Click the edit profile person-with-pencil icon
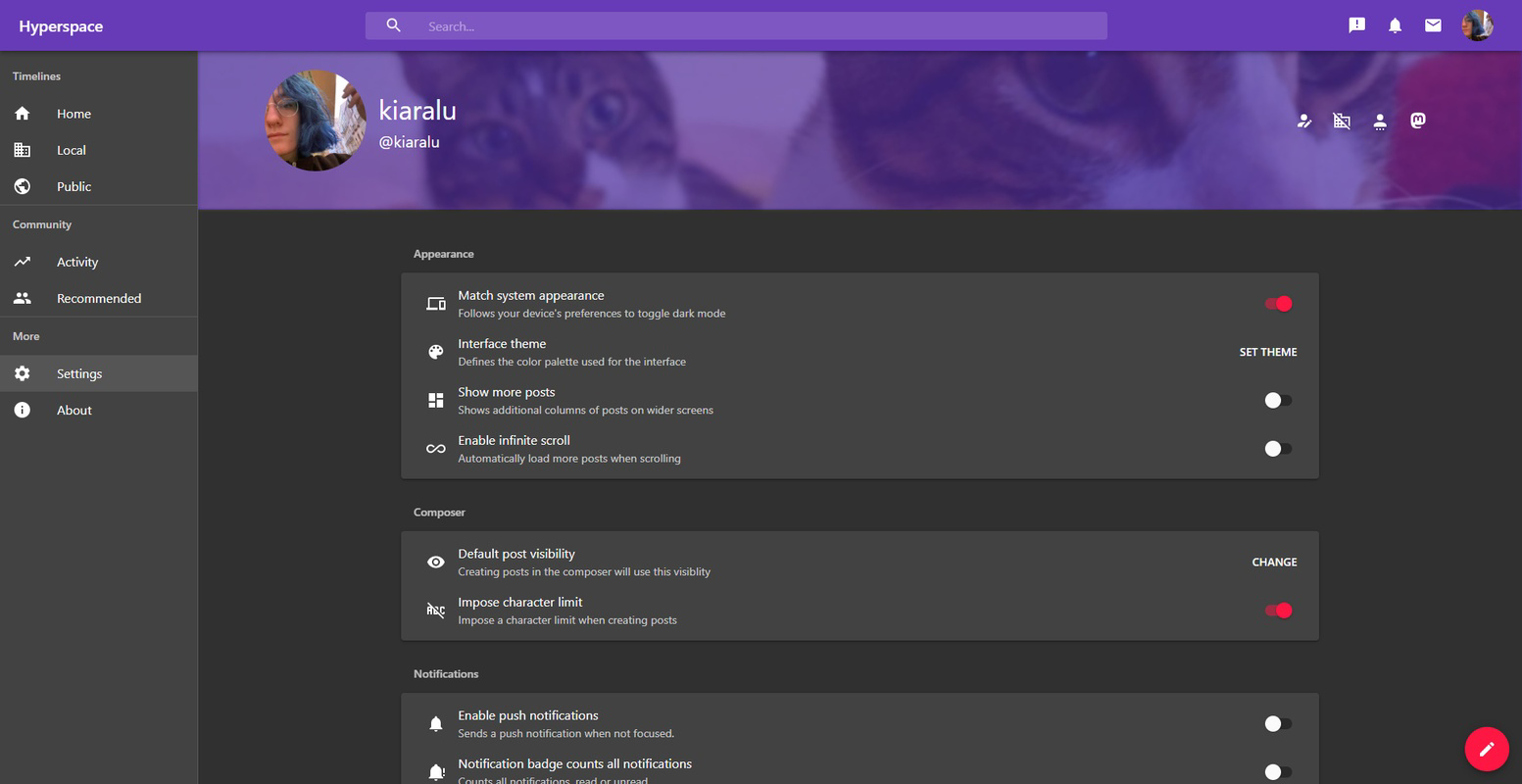This screenshot has height=784, width=1522. point(1303,122)
